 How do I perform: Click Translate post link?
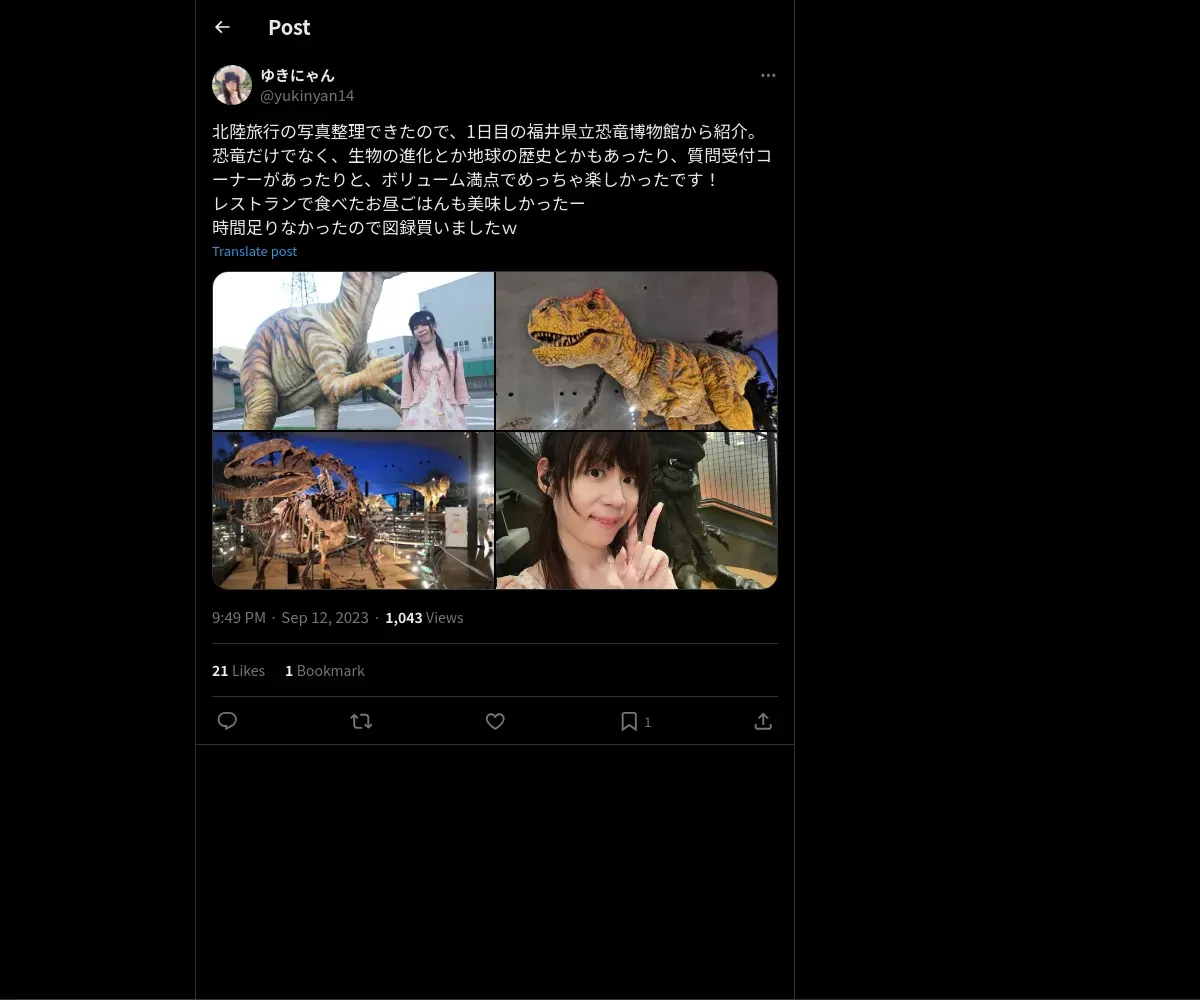click(x=254, y=251)
